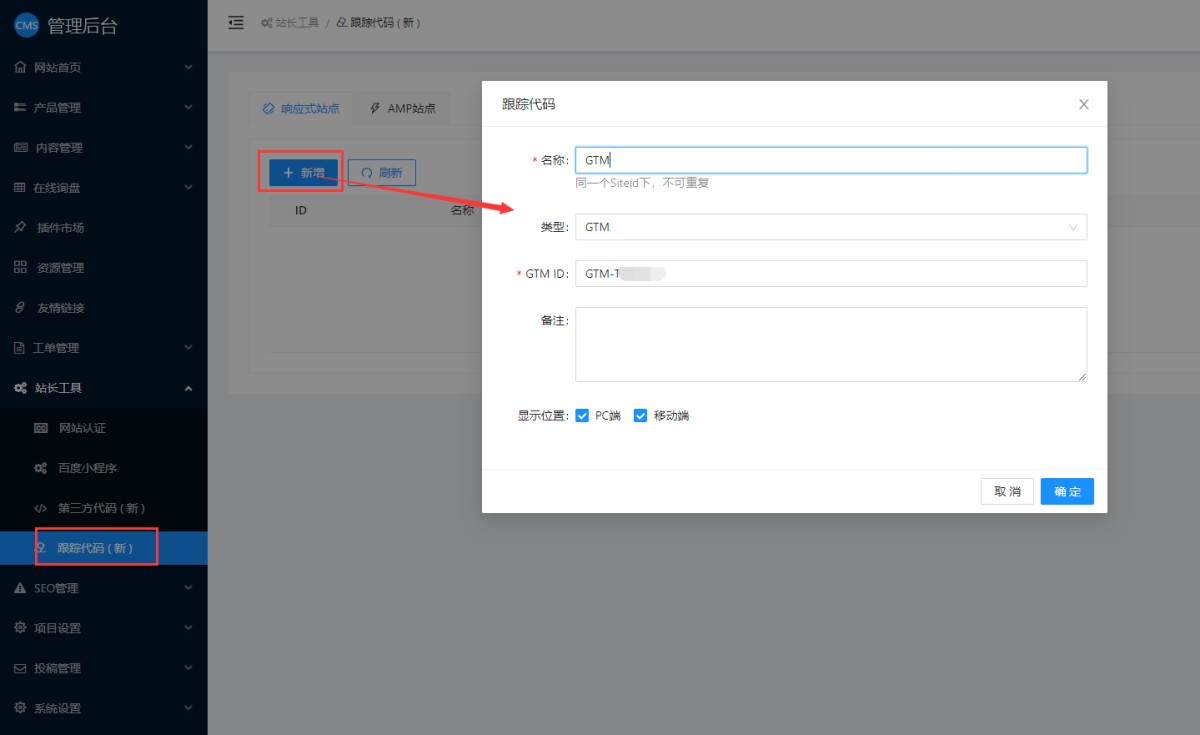Click the 友情链接 link icon
The width and height of the screenshot is (1200, 735).
20,308
